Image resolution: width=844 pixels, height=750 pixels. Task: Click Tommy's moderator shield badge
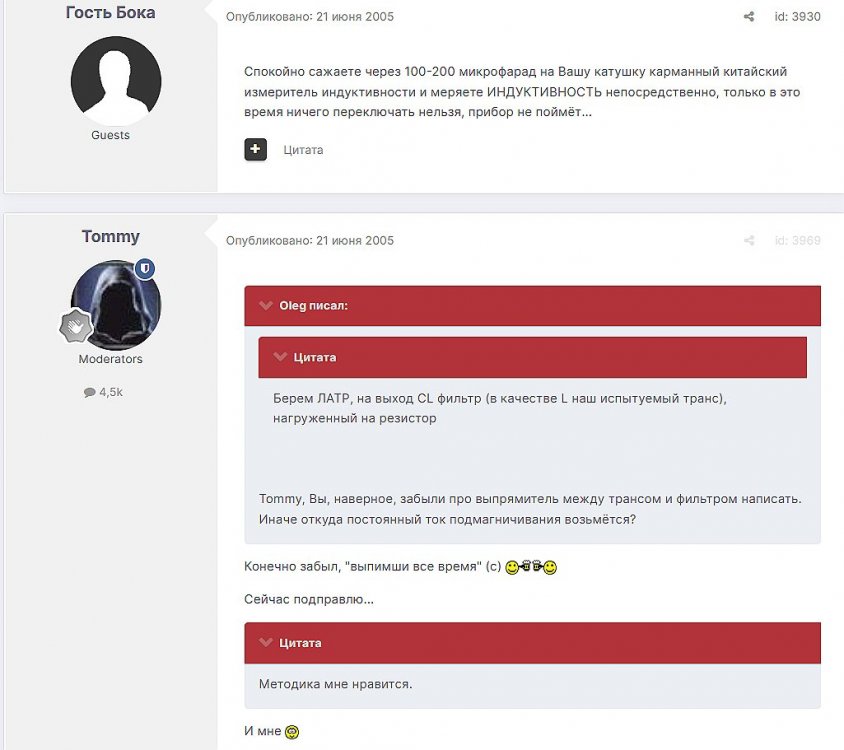tap(145, 268)
